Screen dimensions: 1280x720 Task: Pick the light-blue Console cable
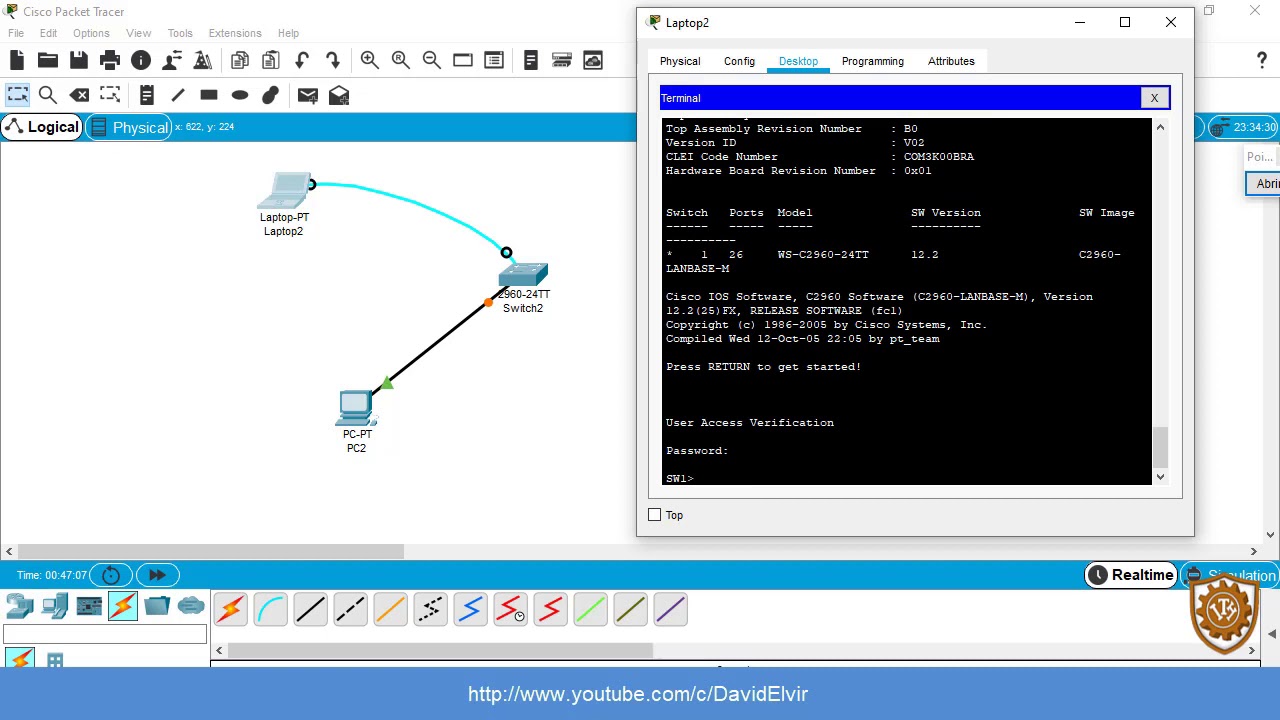click(271, 609)
